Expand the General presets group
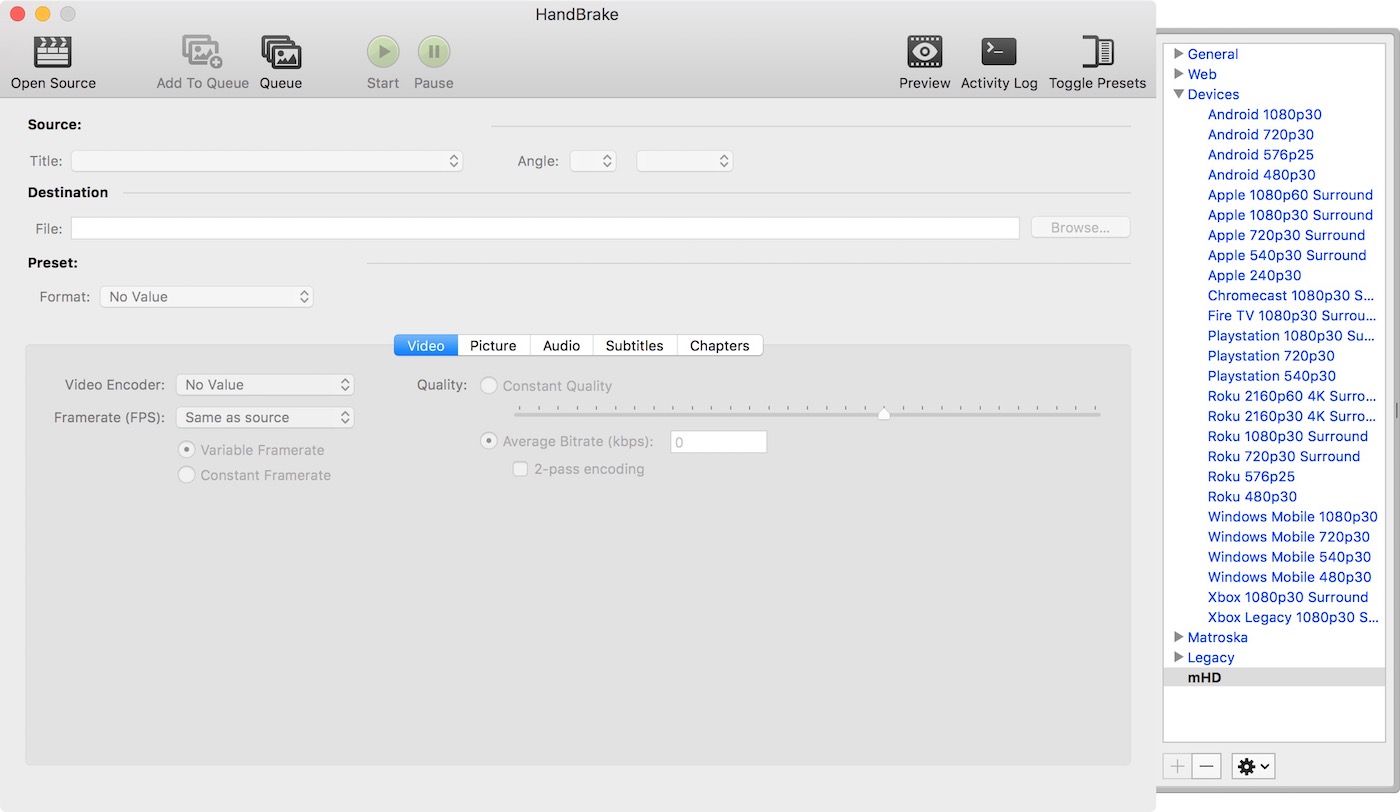 tap(1179, 54)
